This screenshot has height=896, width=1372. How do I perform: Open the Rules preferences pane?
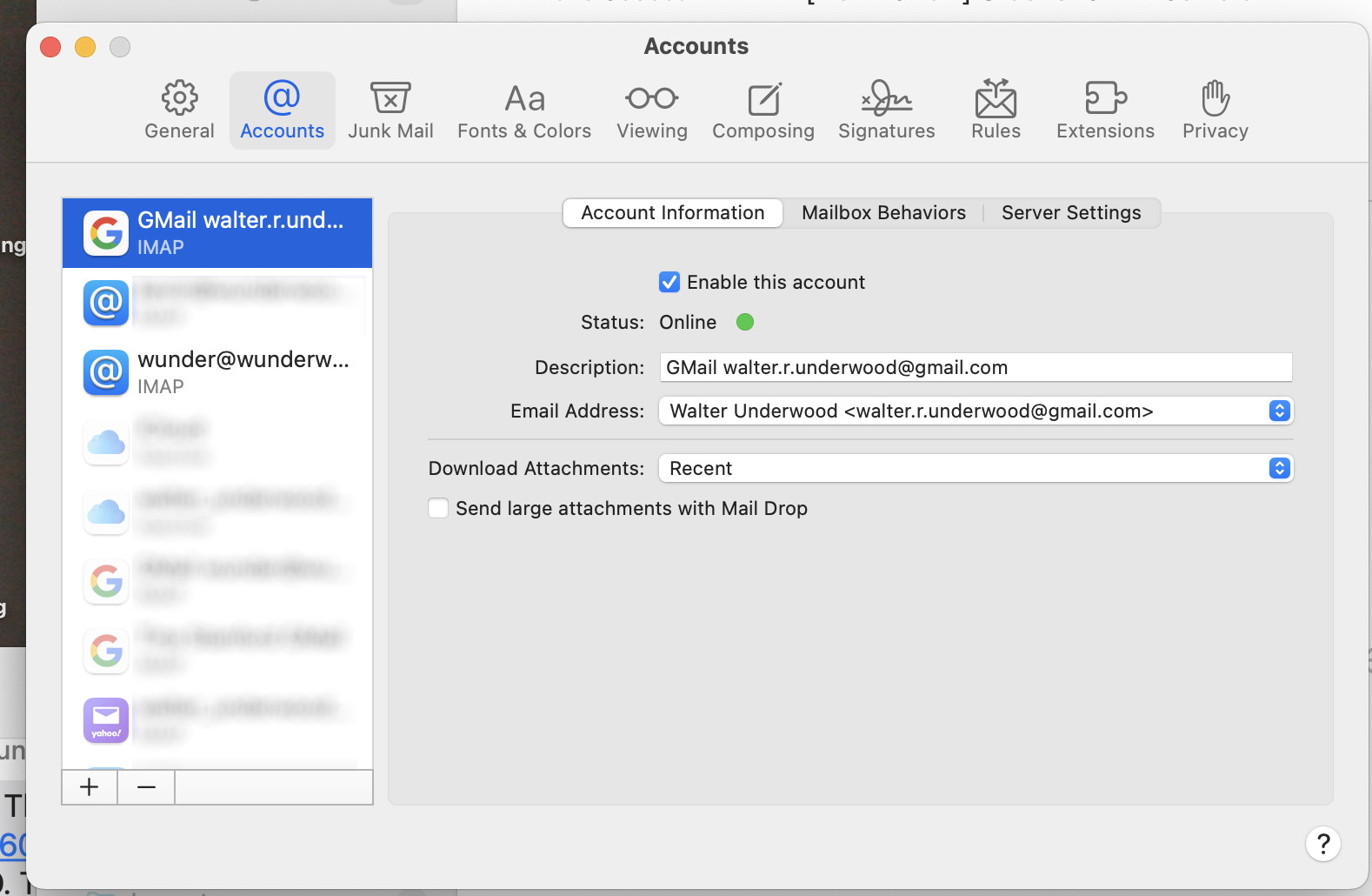[996, 110]
